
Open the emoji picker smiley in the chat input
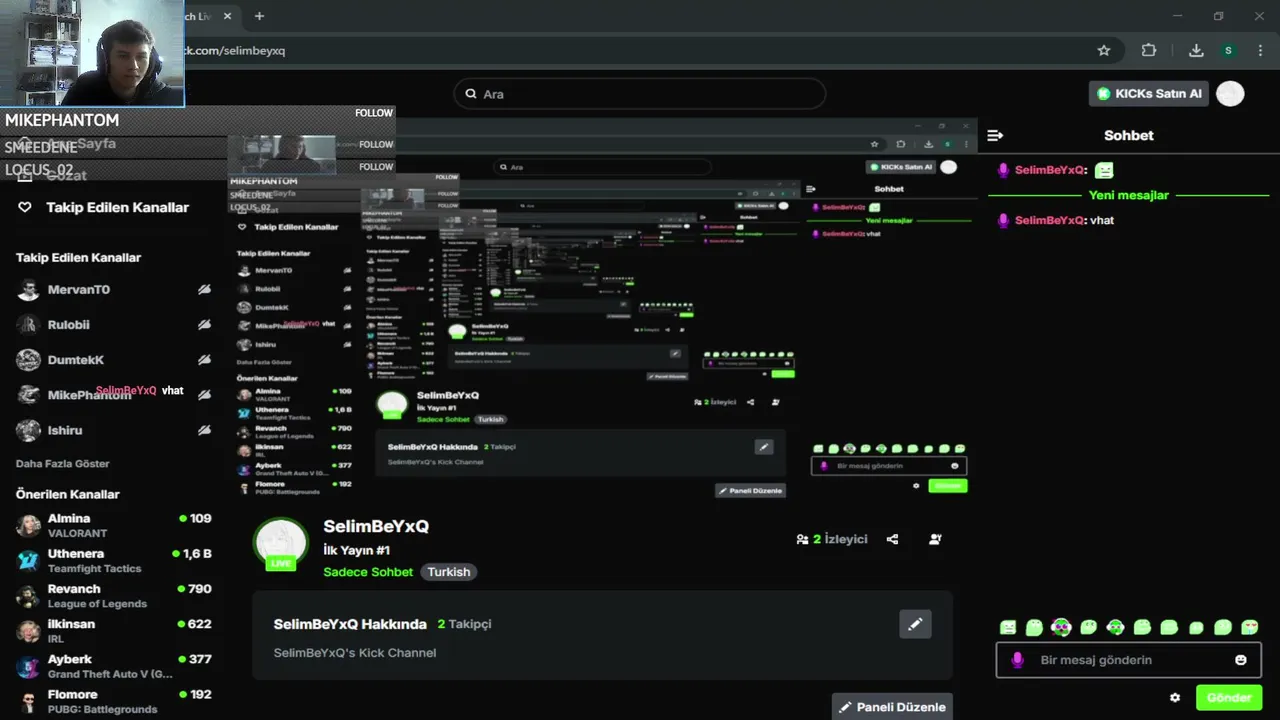pyautogui.click(x=1241, y=660)
